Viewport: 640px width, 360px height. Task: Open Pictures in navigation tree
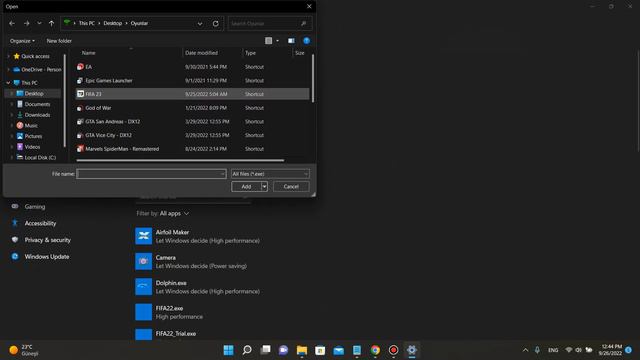point(33,136)
